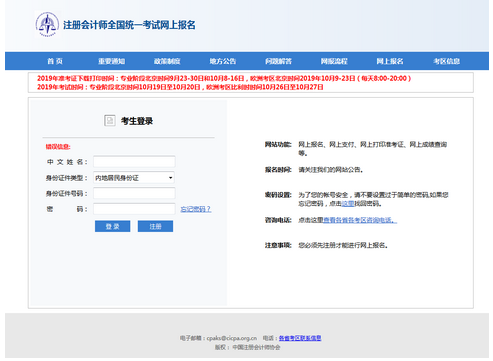
Task: Open the 重要通知 navigation item
Action: (x=111, y=61)
